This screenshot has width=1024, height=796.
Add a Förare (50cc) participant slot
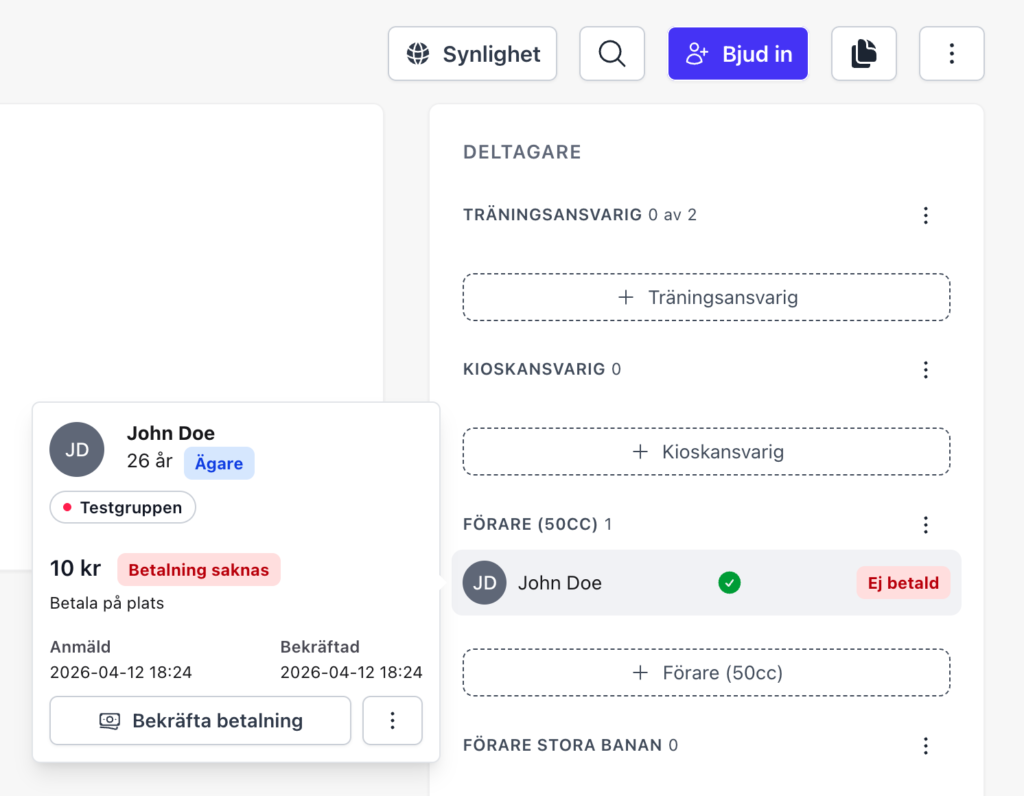point(706,673)
